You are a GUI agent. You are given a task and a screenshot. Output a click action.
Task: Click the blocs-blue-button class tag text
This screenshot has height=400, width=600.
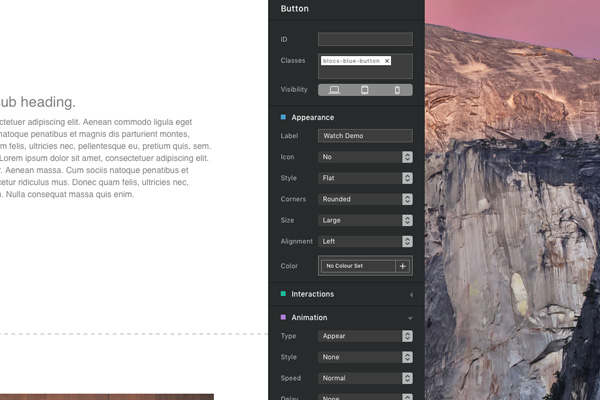351,61
